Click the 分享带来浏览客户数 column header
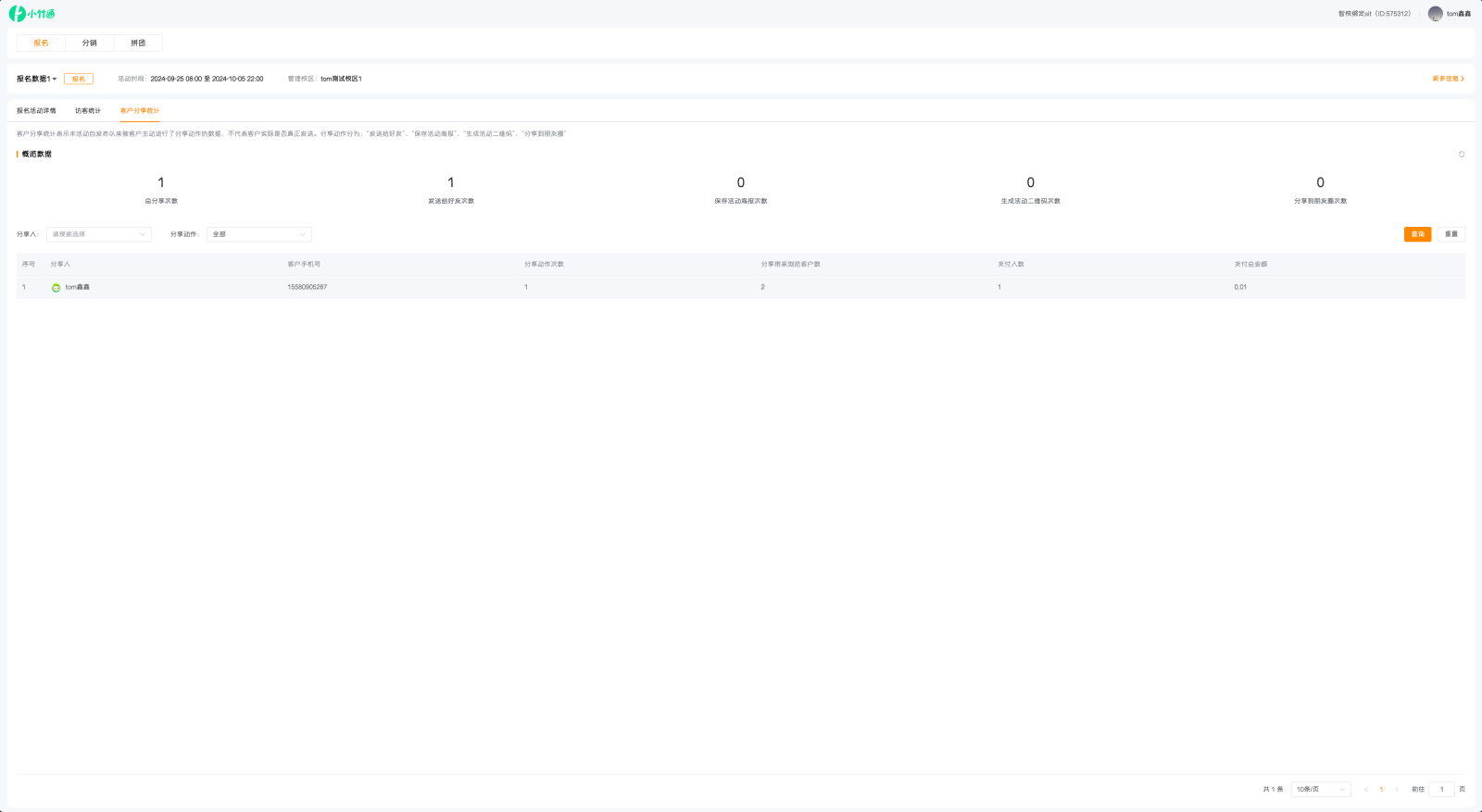Viewport: 1482px width, 812px height. click(x=791, y=264)
